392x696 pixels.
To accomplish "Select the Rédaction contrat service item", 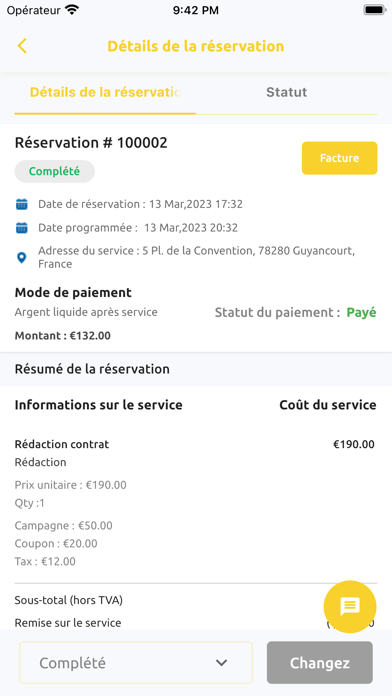I will [x=62, y=444].
